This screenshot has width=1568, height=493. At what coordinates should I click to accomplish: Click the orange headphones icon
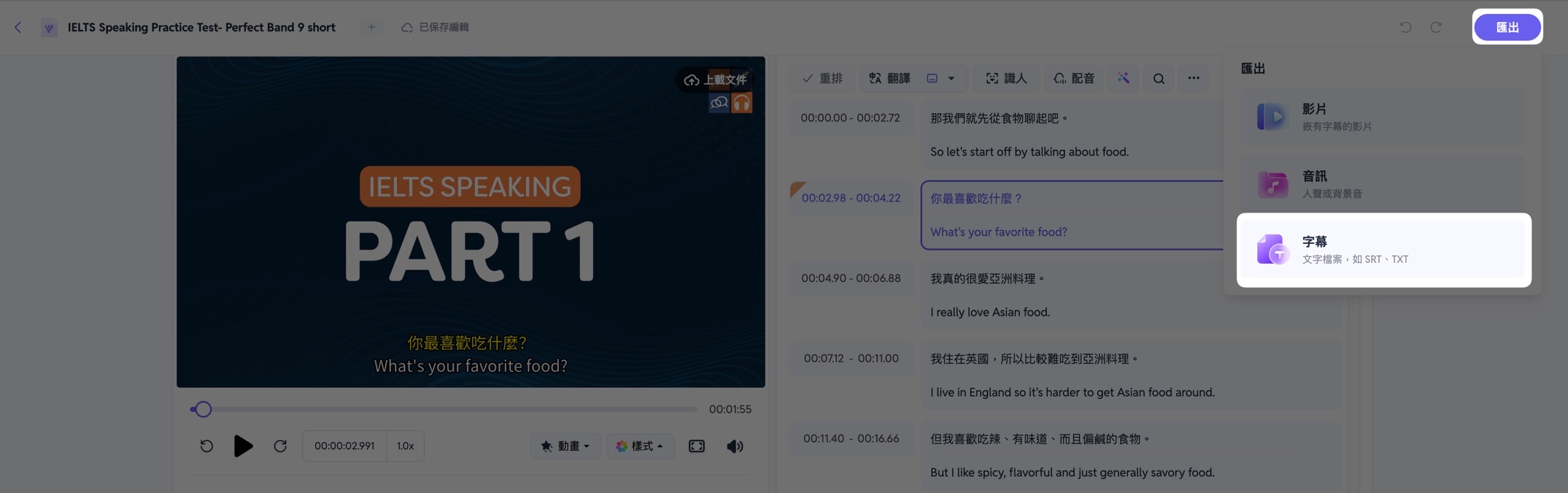point(741,103)
